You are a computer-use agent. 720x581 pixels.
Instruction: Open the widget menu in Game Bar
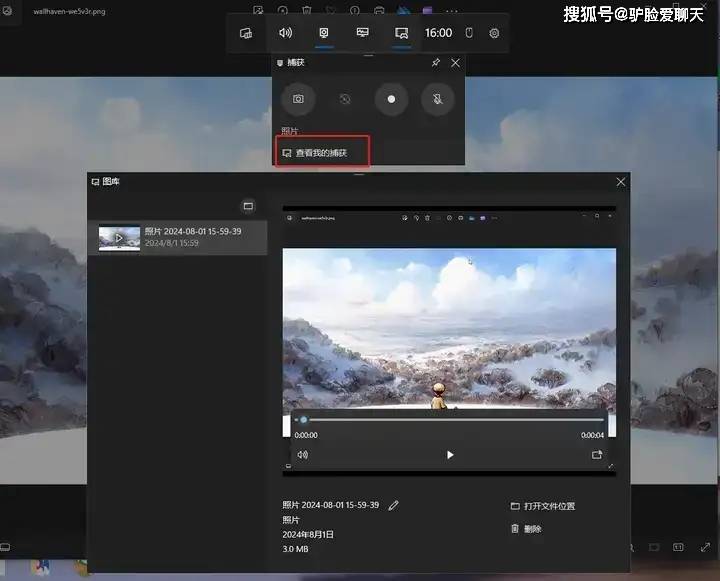tap(246, 33)
